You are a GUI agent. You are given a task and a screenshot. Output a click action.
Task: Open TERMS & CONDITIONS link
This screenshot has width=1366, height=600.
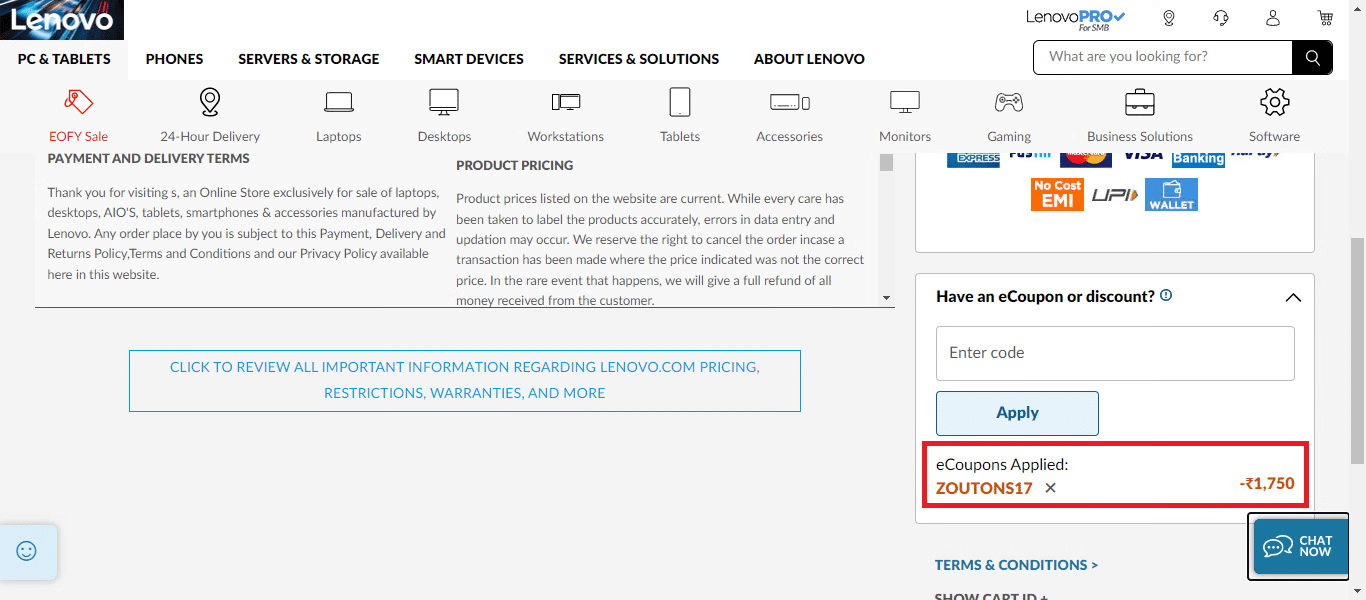pos(1016,564)
